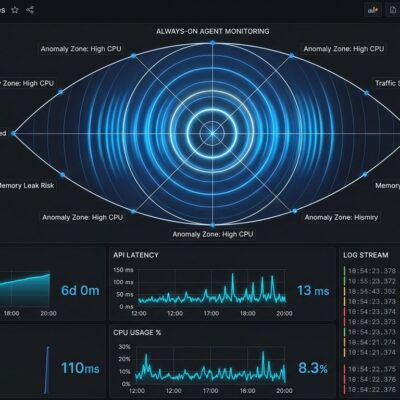Open the API LATENCY panel title
This screenshot has height=400, width=400.
136,255
